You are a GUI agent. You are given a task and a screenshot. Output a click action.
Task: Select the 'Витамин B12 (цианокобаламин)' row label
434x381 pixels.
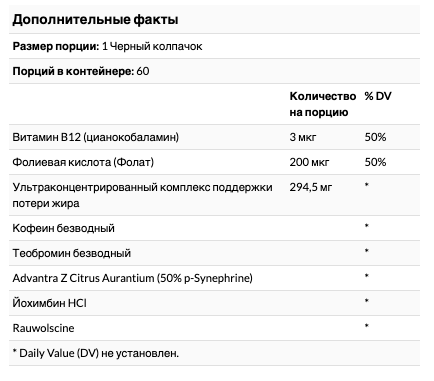96,137
